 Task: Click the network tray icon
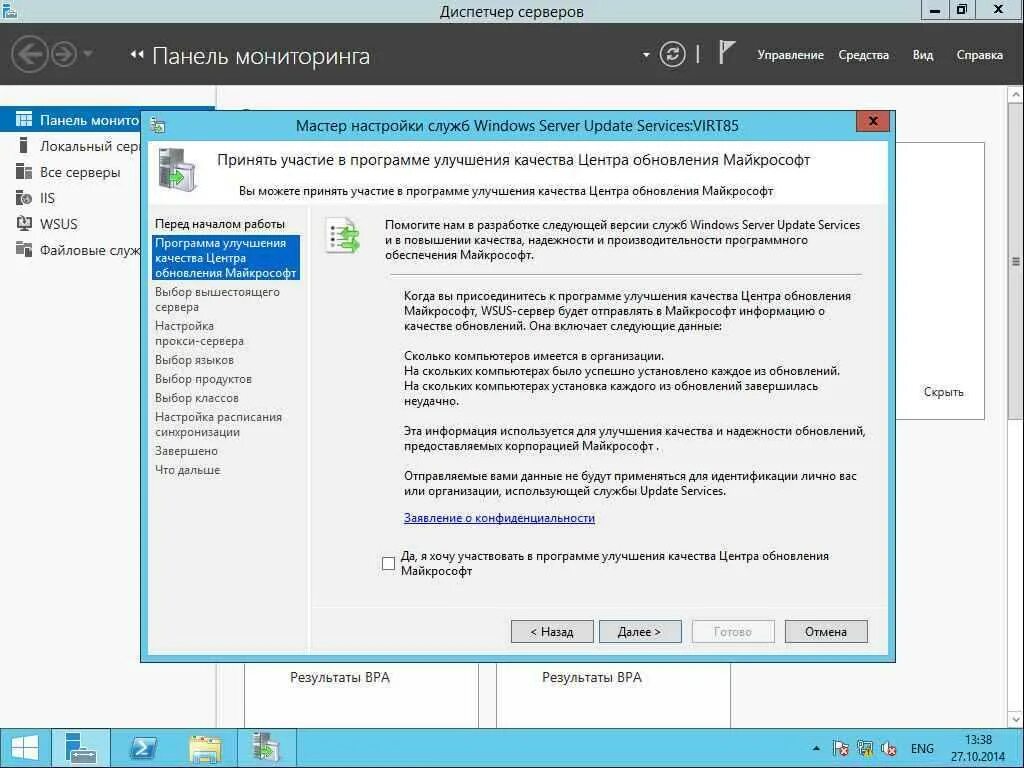point(865,748)
